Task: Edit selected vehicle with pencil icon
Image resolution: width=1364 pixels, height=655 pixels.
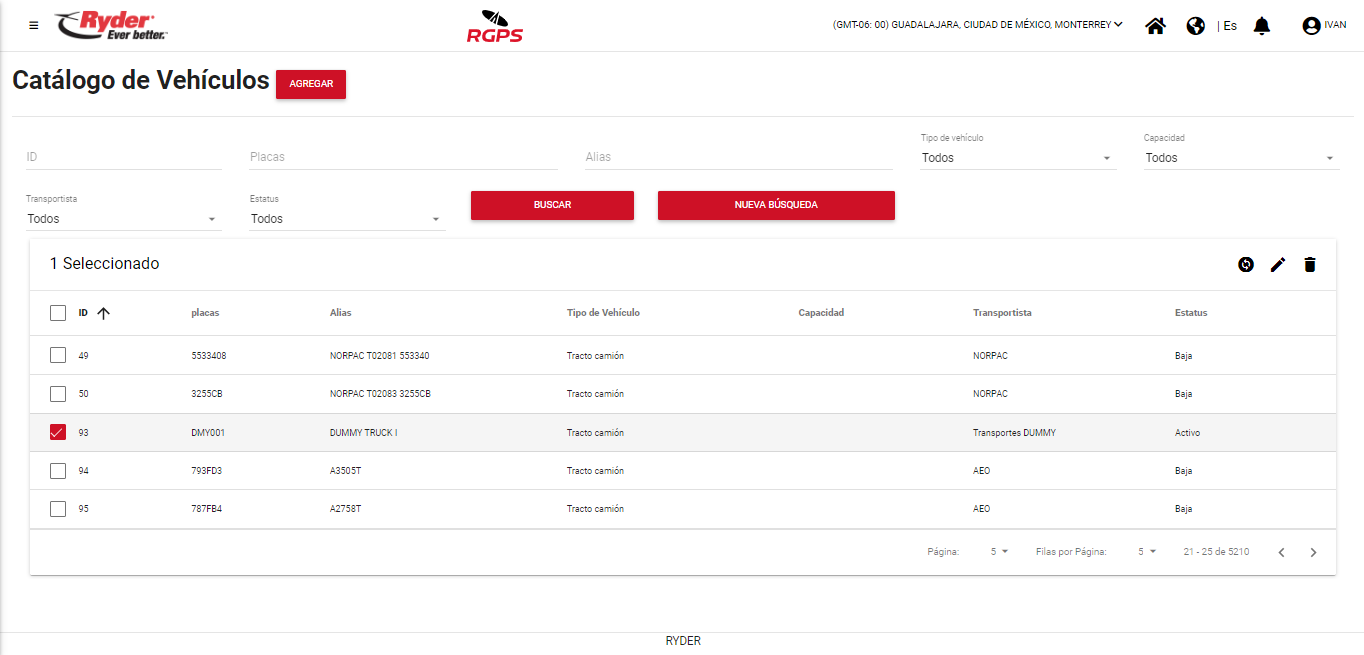Action: tap(1278, 264)
